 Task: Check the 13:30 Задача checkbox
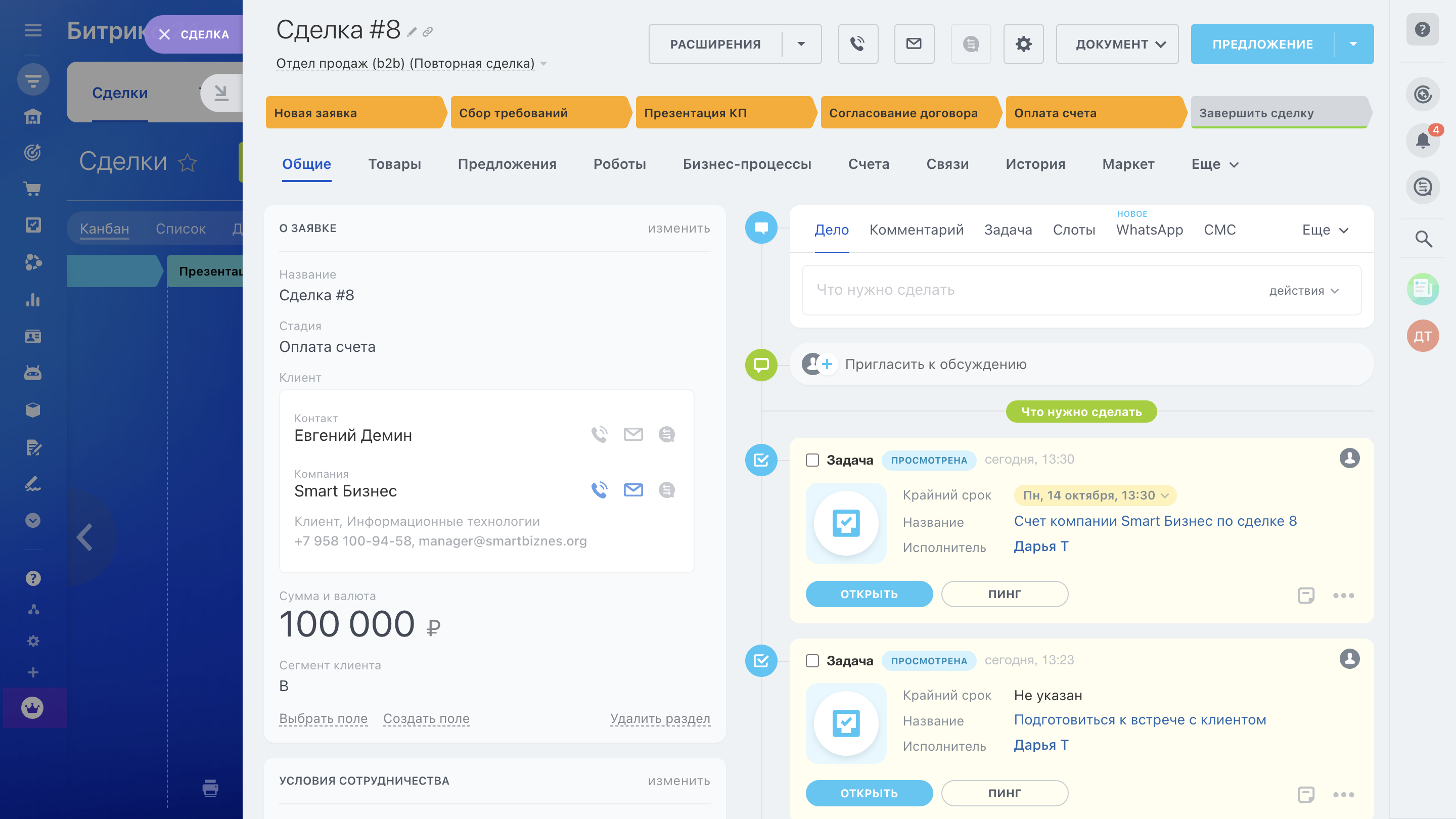[x=812, y=460]
